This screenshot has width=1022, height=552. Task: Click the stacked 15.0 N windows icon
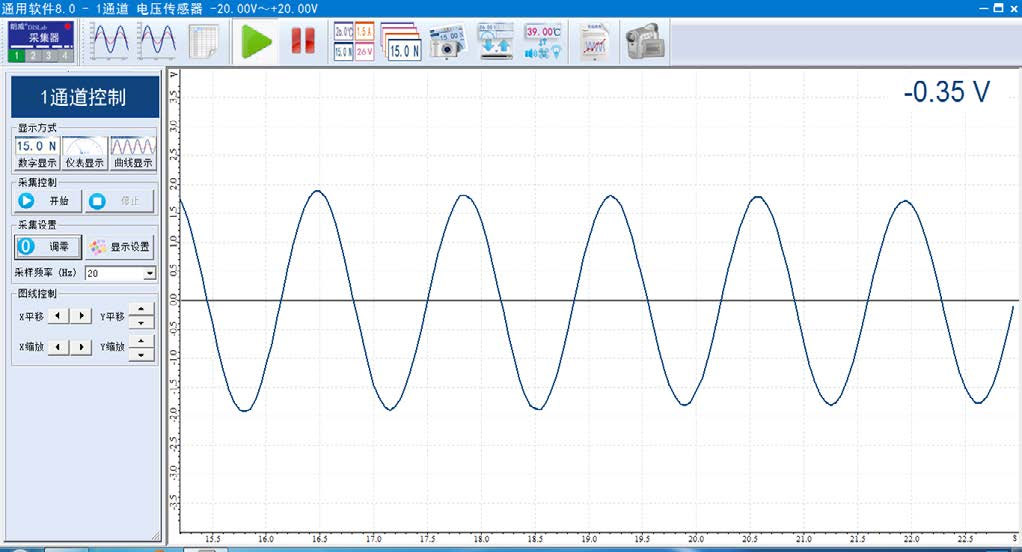401,41
